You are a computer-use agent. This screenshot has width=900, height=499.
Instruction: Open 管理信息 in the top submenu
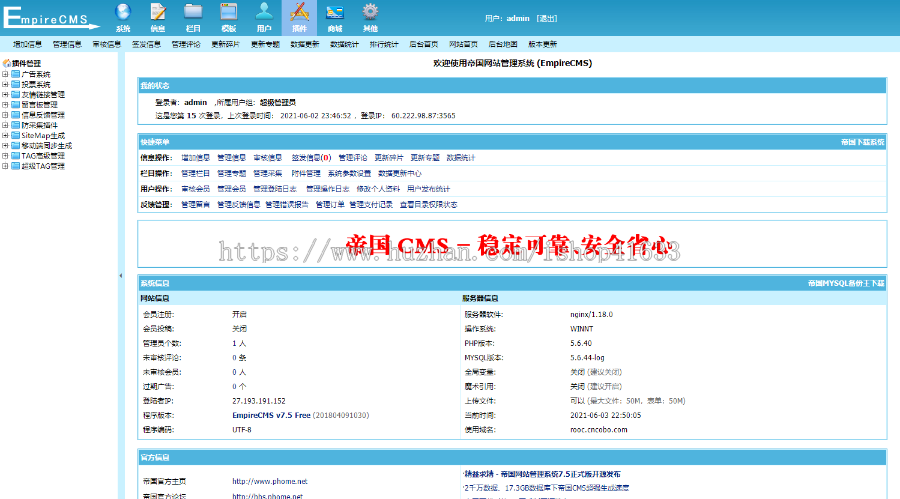[x=67, y=44]
